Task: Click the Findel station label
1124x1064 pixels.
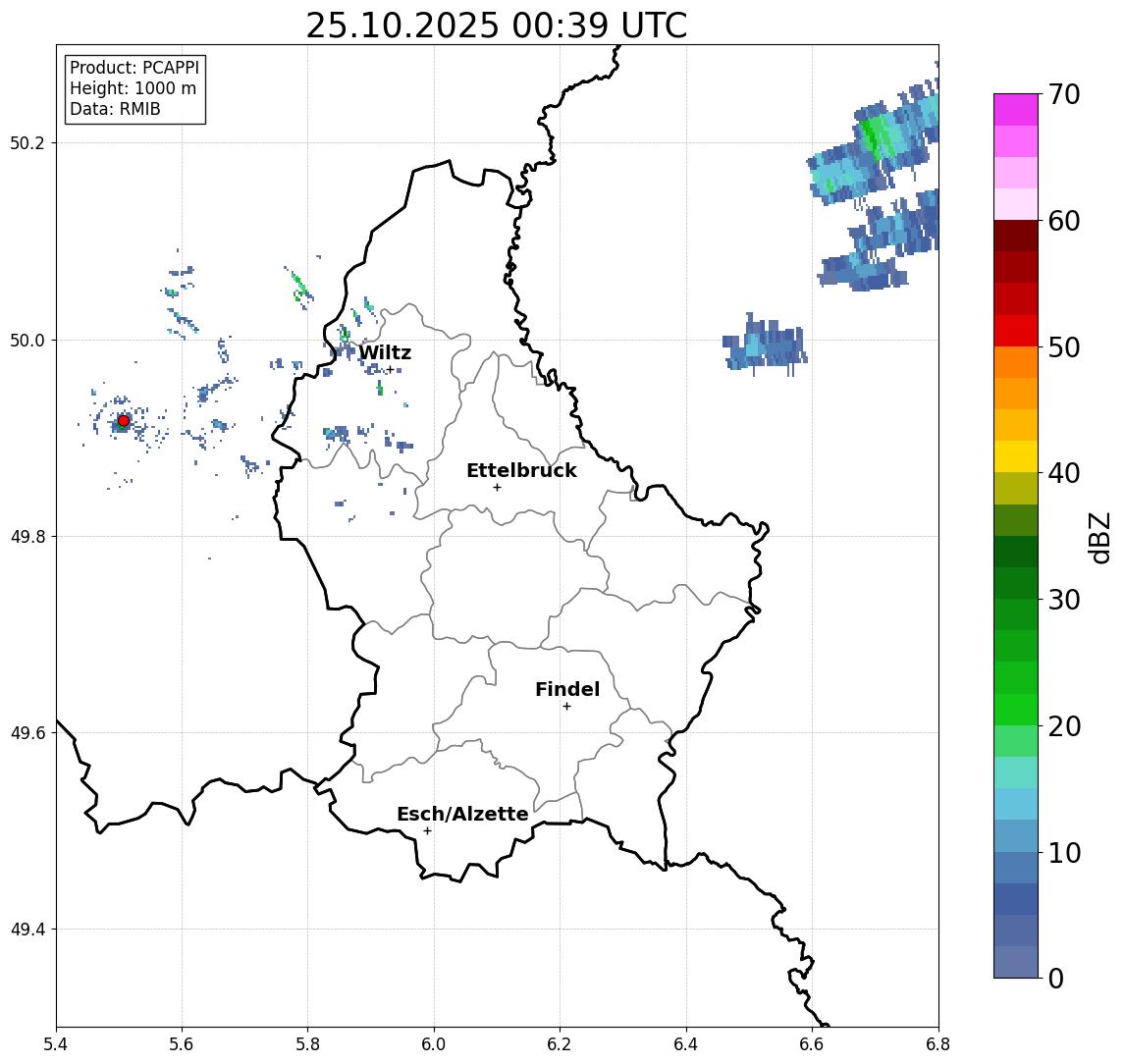Action: click(567, 689)
